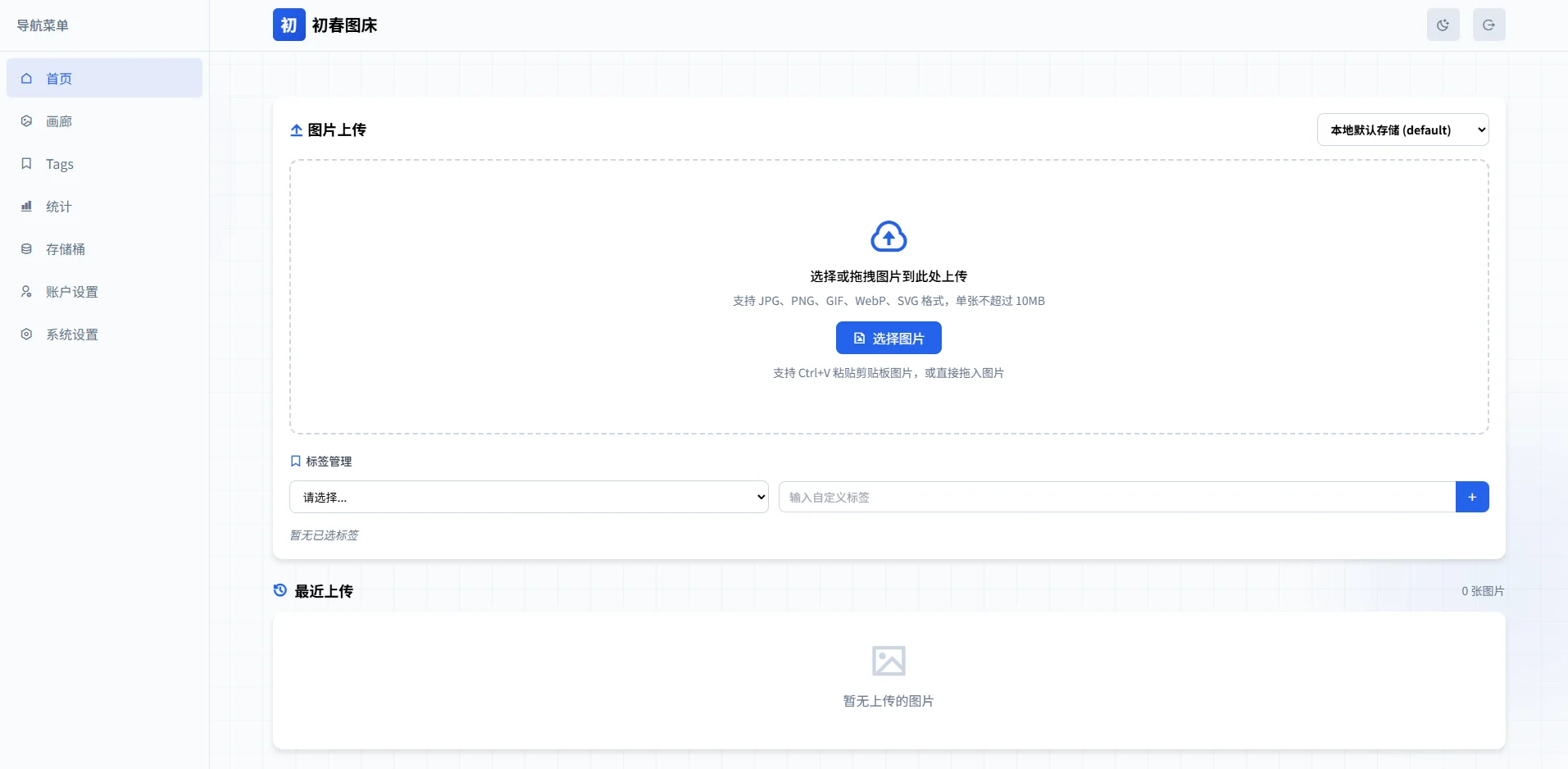
Task: Expand the 请选择... tag dropdown
Action: [x=529, y=497]
